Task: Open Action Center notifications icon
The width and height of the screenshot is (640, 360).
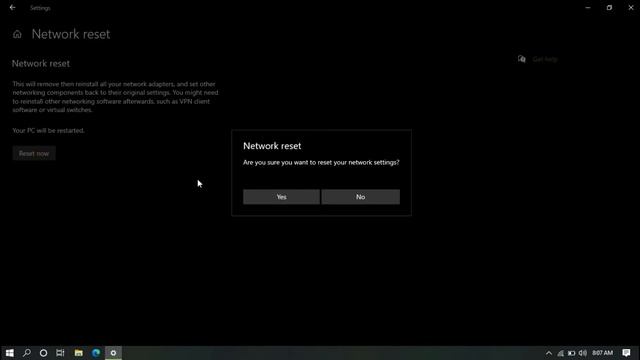Action: [626, 353]
